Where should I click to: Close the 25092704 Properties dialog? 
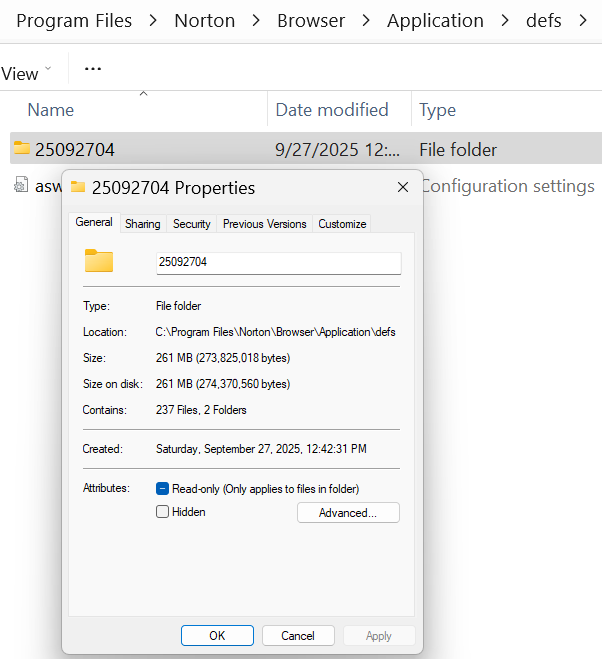pos(403,187)
